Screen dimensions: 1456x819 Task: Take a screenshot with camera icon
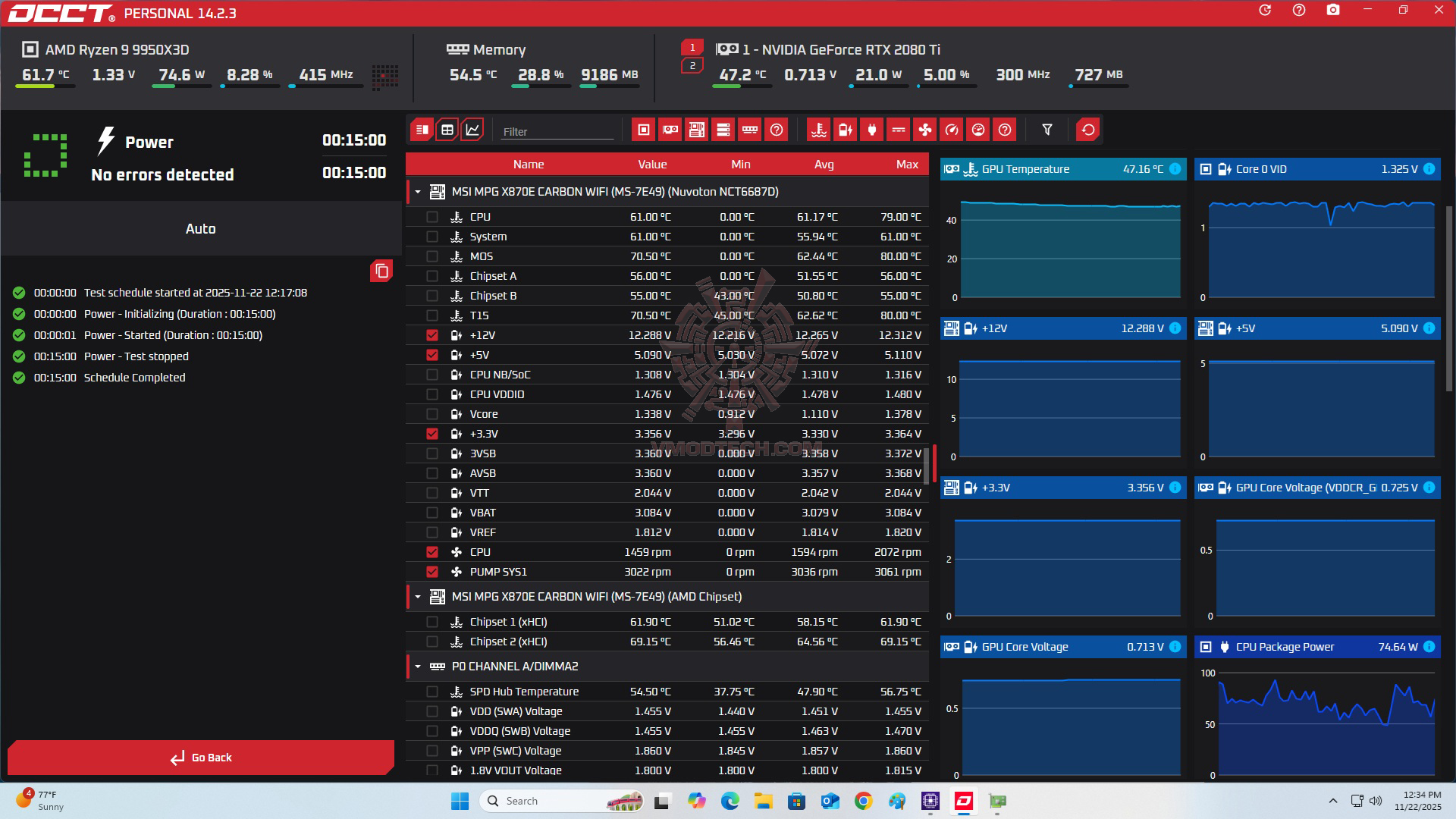(1333, 11)
